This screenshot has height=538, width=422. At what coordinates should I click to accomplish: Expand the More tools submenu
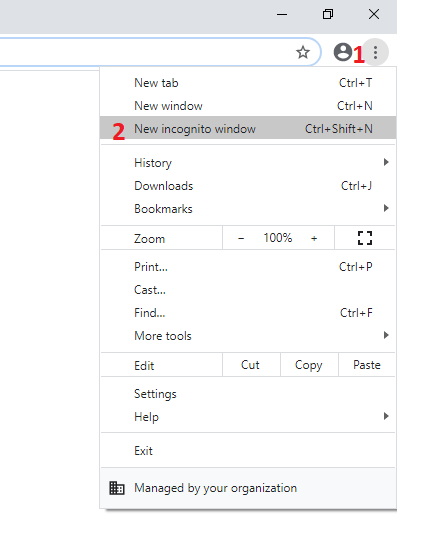(x=248, y=336)
